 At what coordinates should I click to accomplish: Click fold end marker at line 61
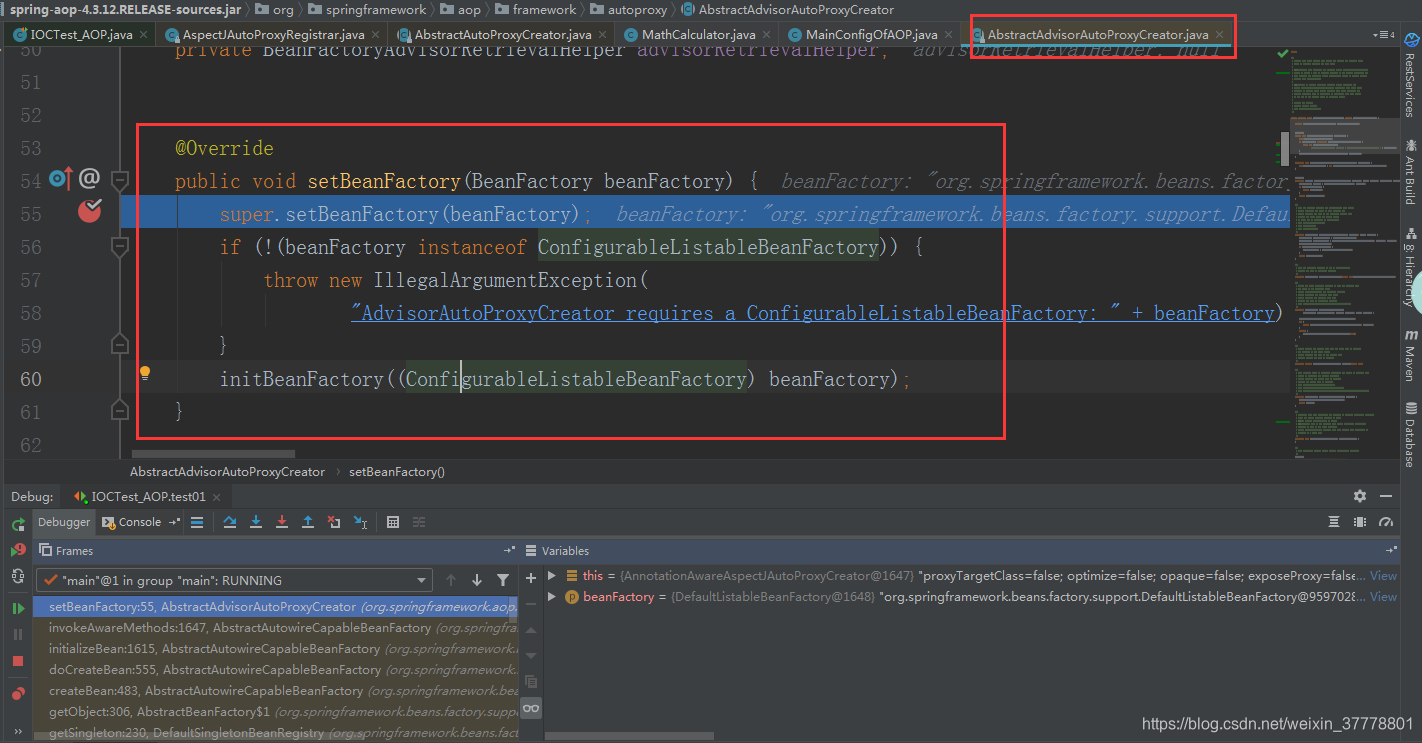tap(120, 410)
